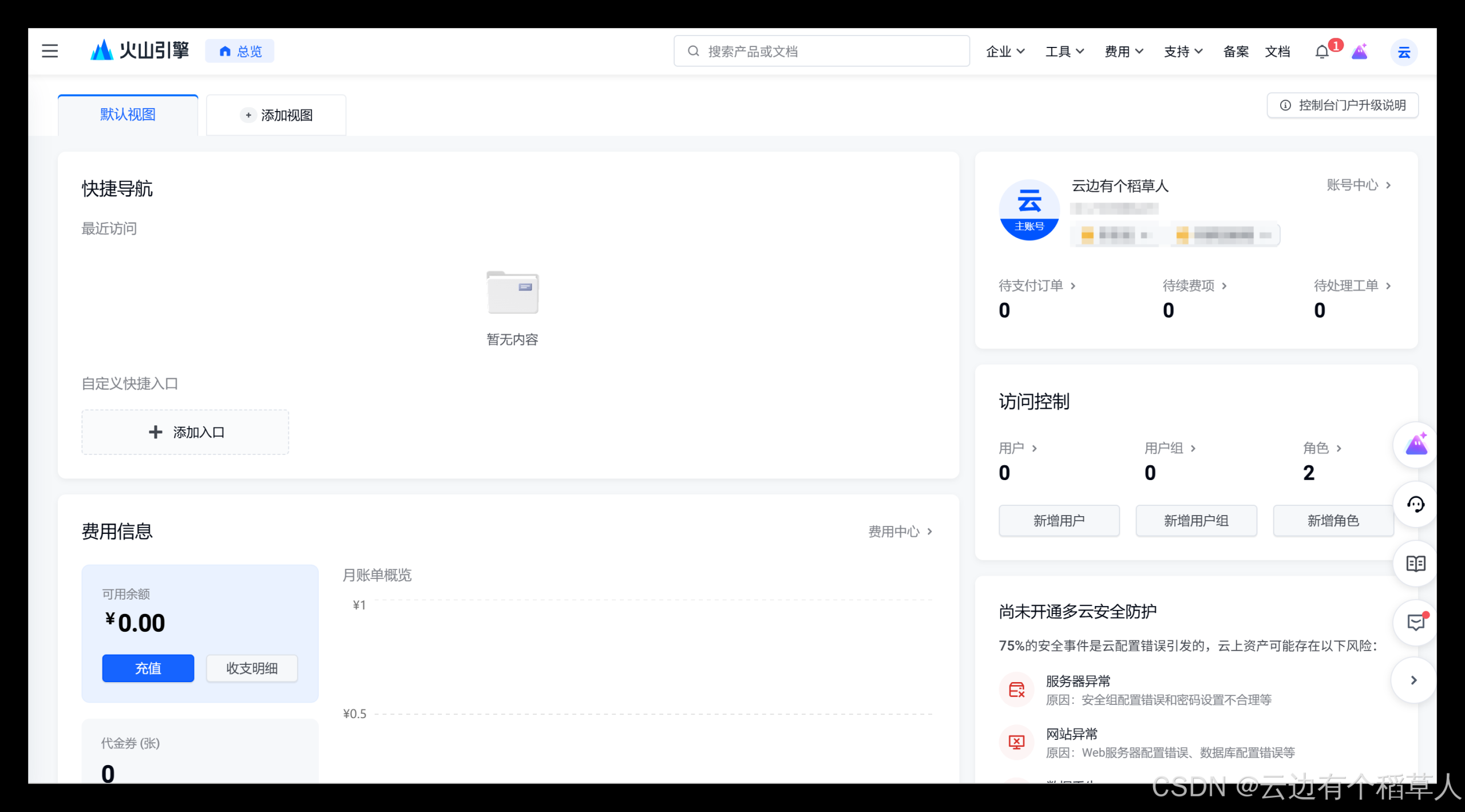Open the AI assistant icon on right sidebar
The height and width of the screenshot is (812, 1465).
[x=1415, y=443]
